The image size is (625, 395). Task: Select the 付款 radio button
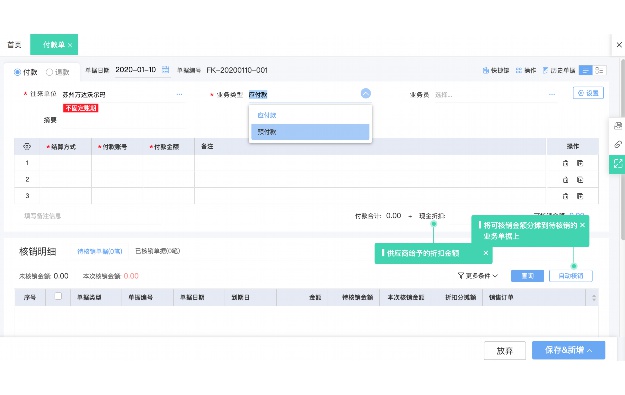tap(17, 72)
